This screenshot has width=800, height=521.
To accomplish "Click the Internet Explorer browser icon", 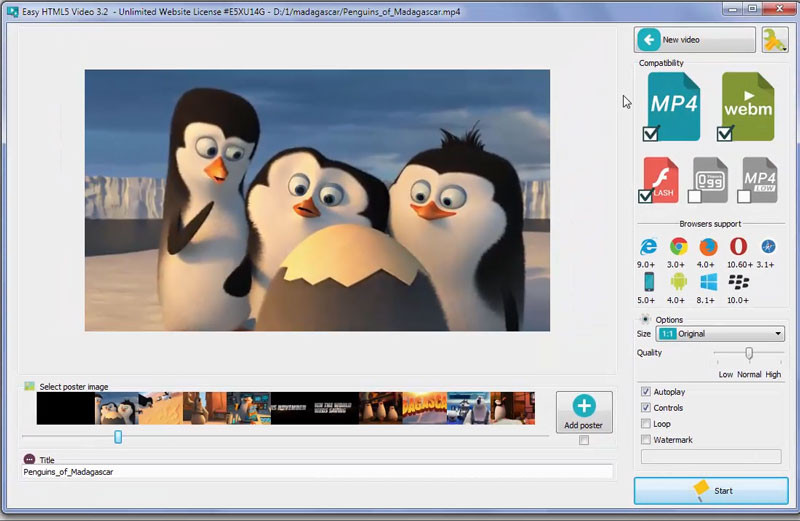I will (648, 246).
